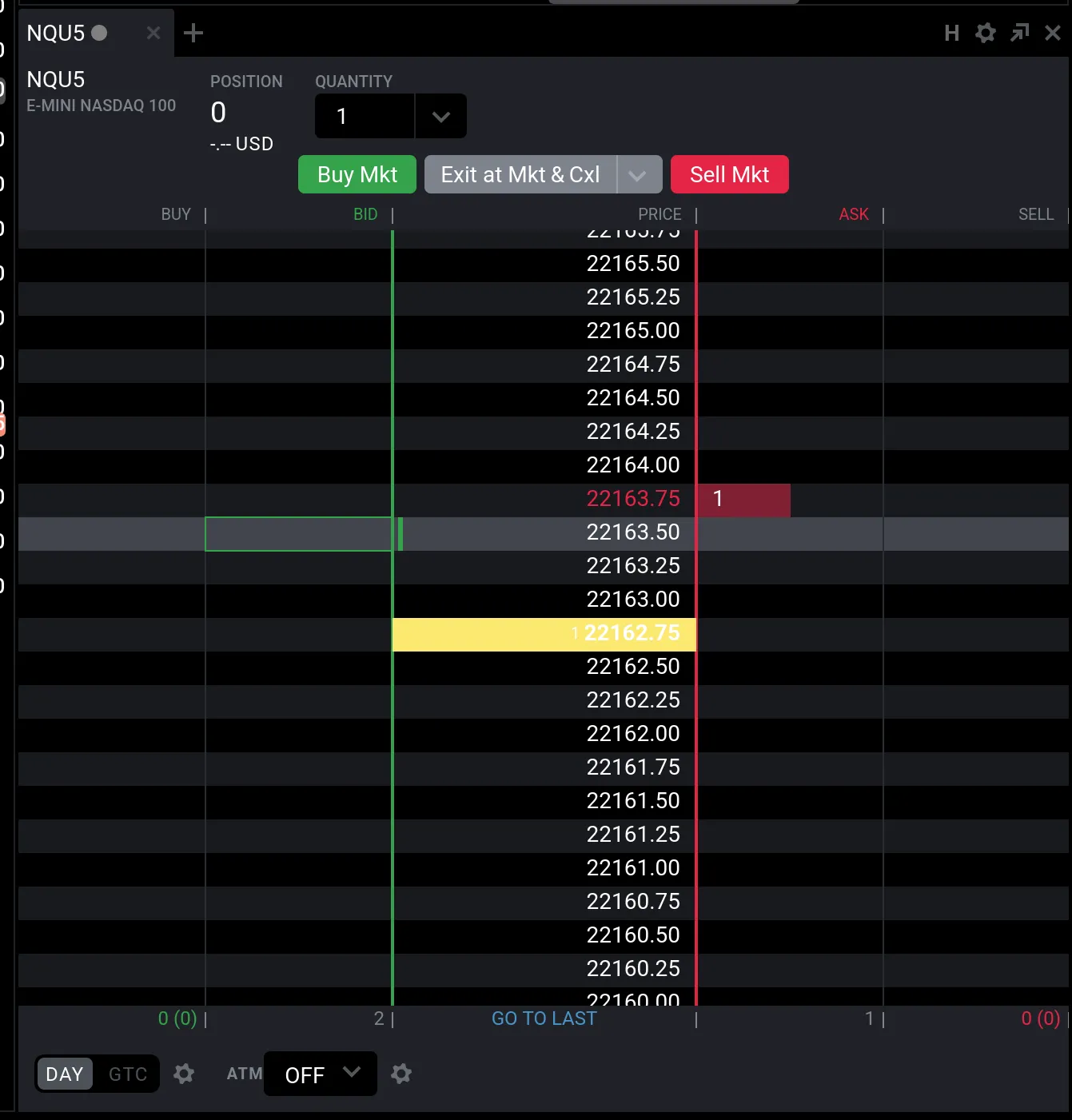This screenshot has width=1072, height=1120.
Task: Add a new instrument tab with the plus icon
Action: click(193, 33)
